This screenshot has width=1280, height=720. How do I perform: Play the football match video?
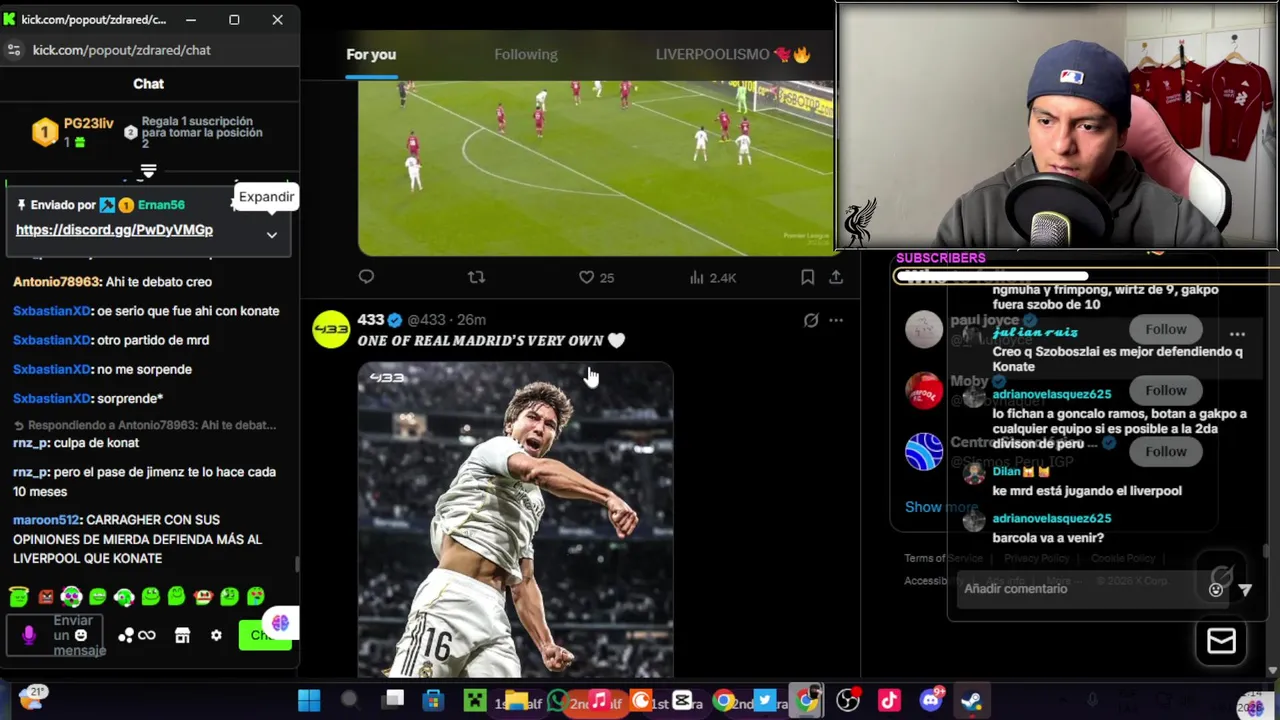595,168
